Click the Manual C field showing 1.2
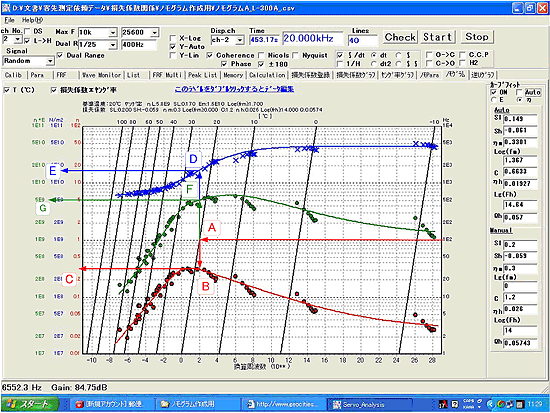This screenshot has width=550, height=413. tap(520, 298)
